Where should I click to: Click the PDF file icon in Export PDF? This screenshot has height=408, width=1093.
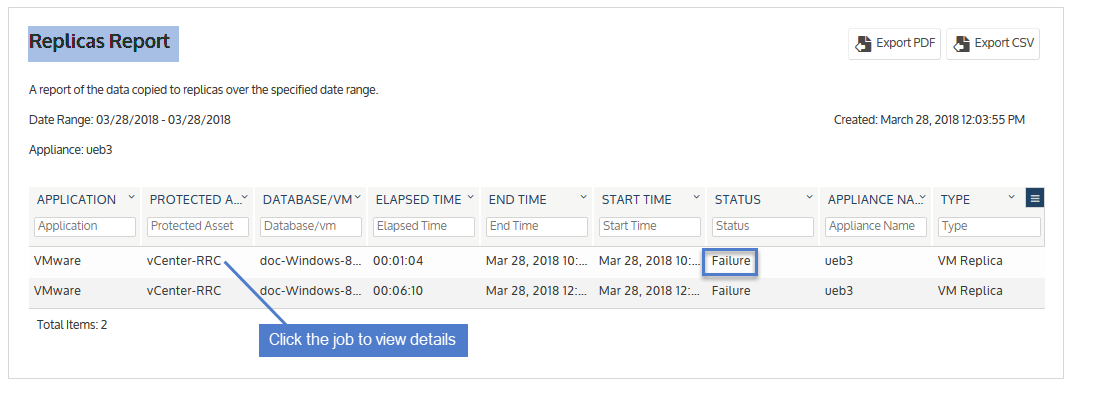click(x=863, y=44)
